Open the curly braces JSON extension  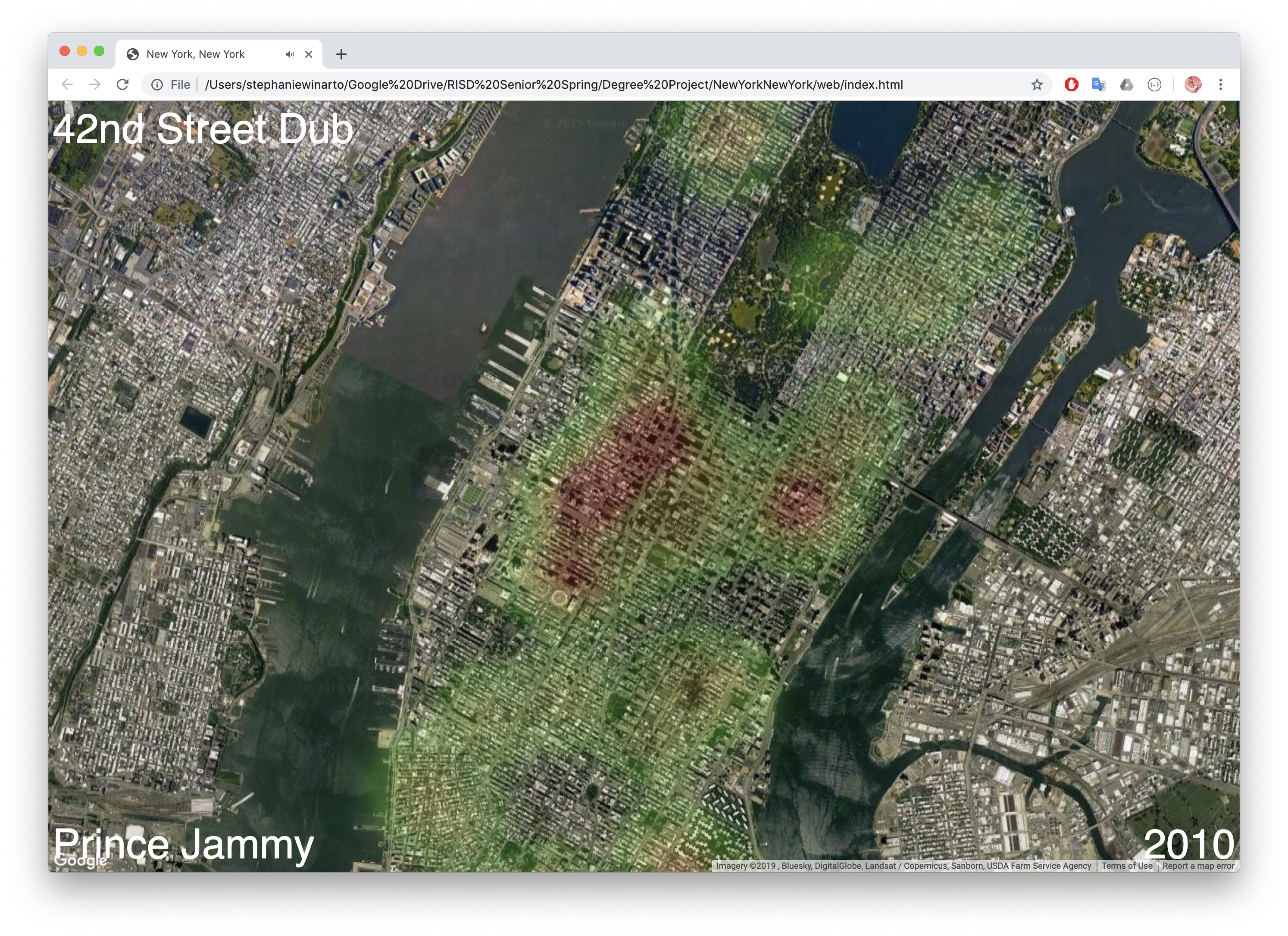pos(1154,84)
